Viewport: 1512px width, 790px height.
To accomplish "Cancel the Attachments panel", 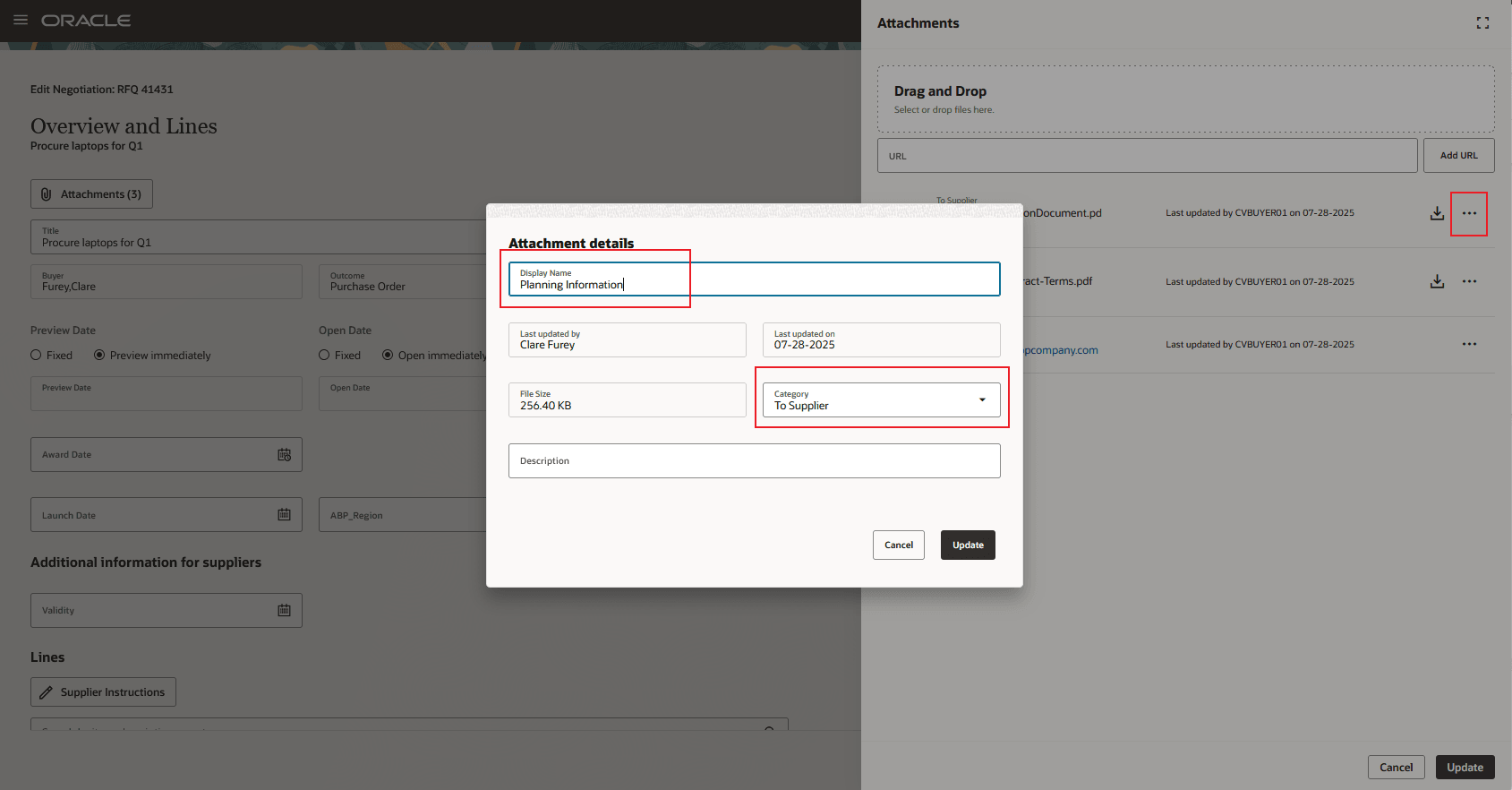I will tap(1396, 768).
